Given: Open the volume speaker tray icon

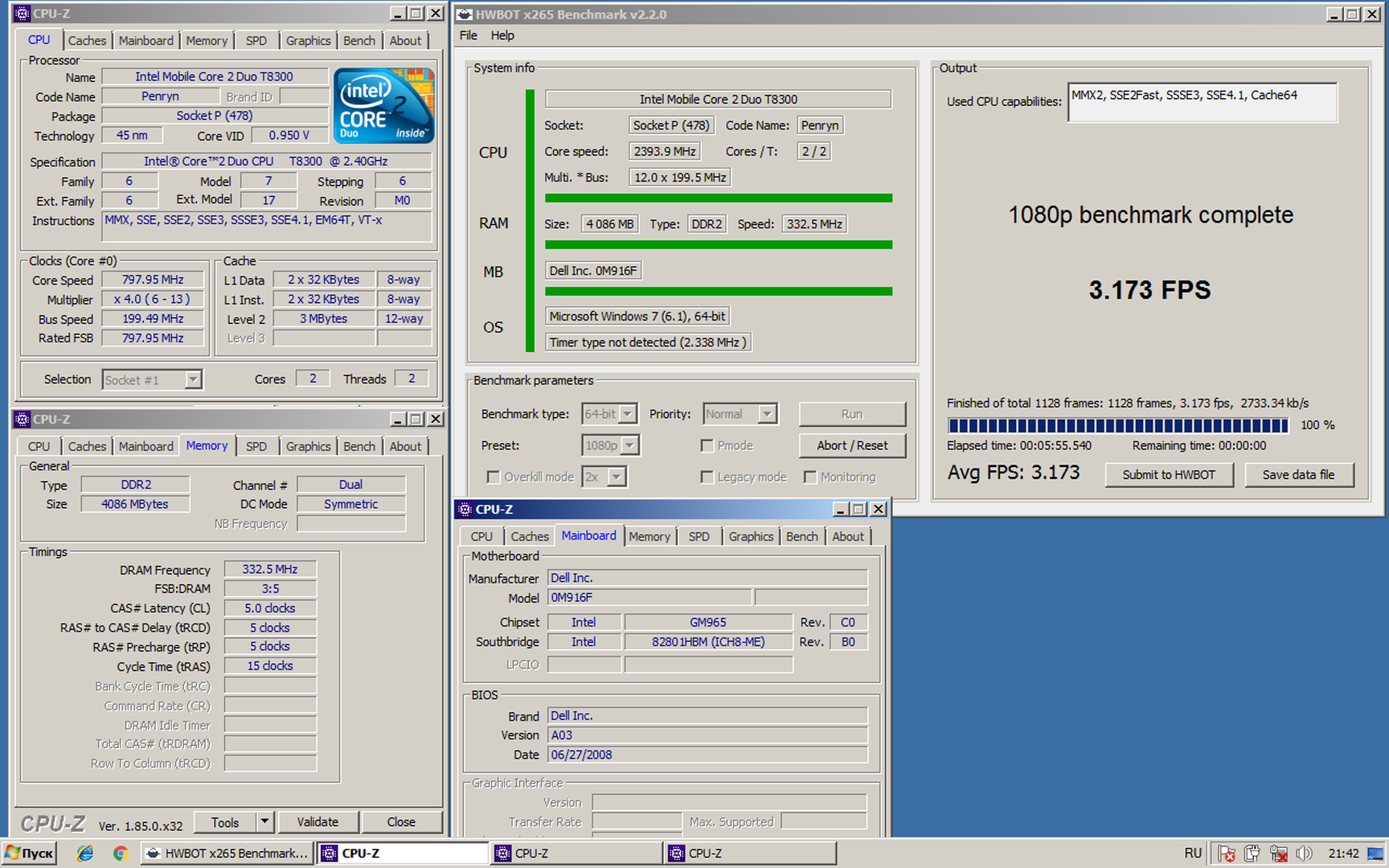Looking at the screenshot, I should point(1304,854).
